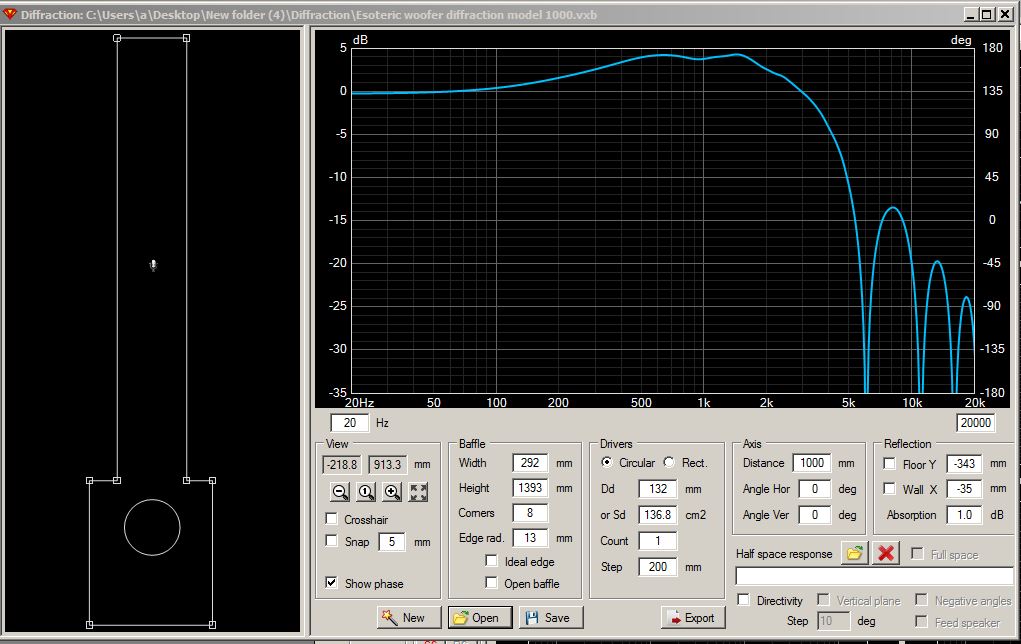Open half space response file via folder icon
This screenshot has width=1021, height=644.
(x=853, y=554)
